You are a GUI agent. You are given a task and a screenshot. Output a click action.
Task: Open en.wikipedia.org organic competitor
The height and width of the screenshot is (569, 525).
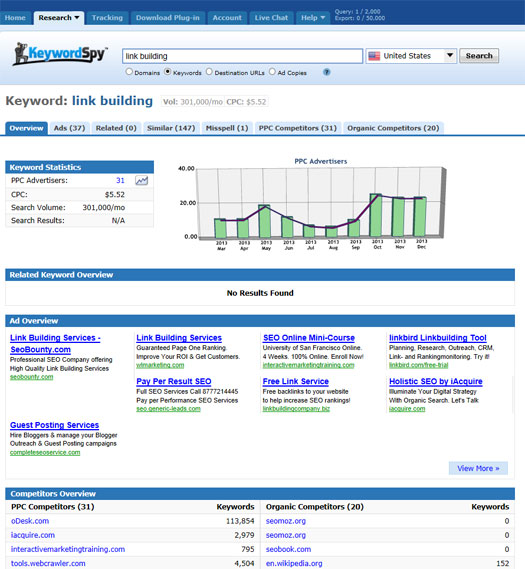pos(294,563)
